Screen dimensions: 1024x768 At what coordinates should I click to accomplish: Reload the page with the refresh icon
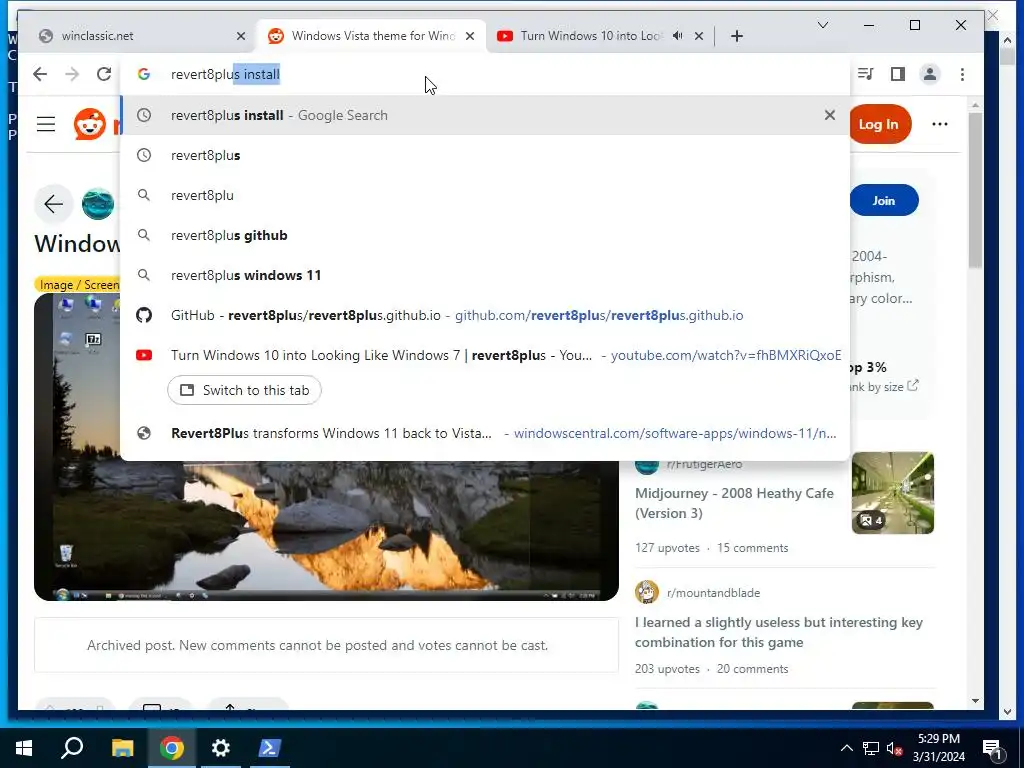pos(104,74)
